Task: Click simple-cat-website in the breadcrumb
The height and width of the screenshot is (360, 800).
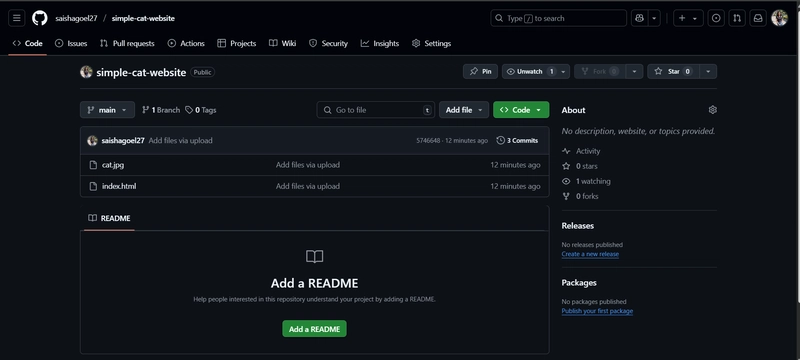Action: point(143,18)
